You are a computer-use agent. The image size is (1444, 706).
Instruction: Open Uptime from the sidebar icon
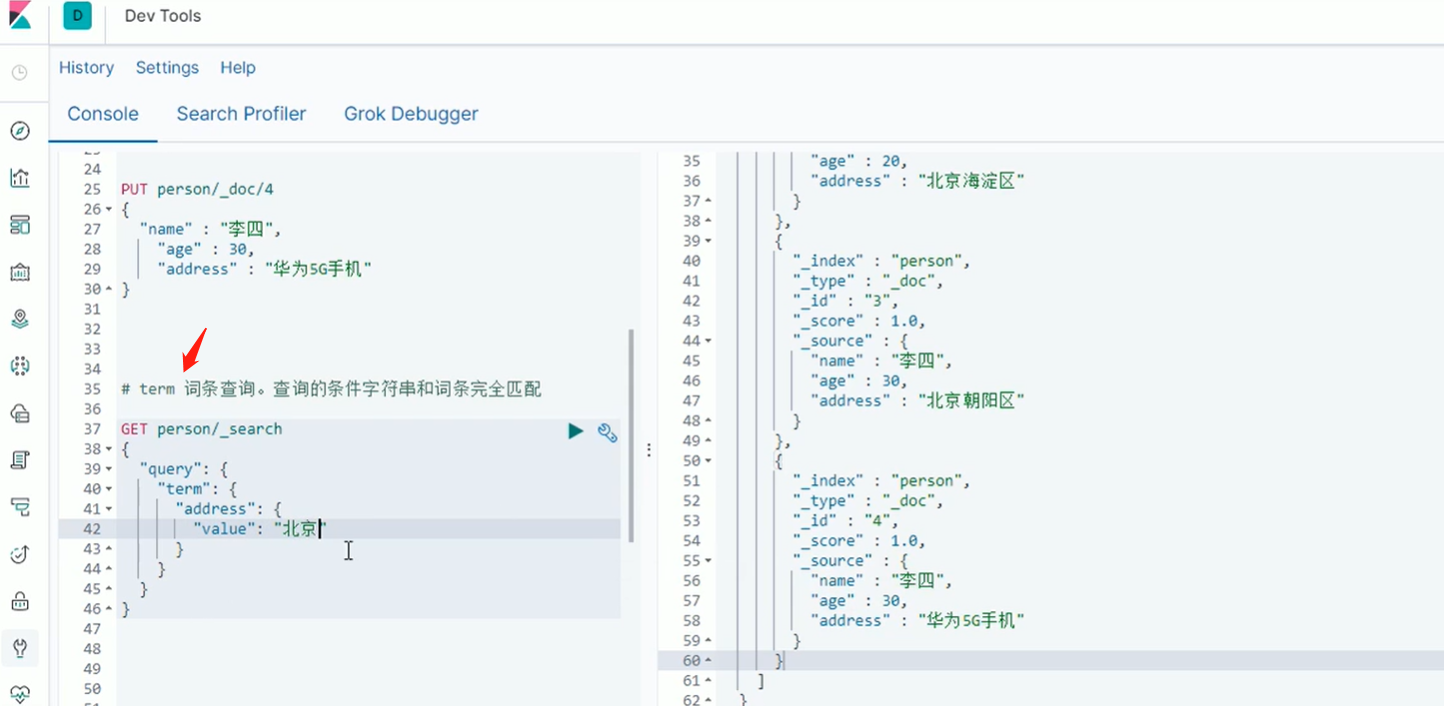(20, 554)
